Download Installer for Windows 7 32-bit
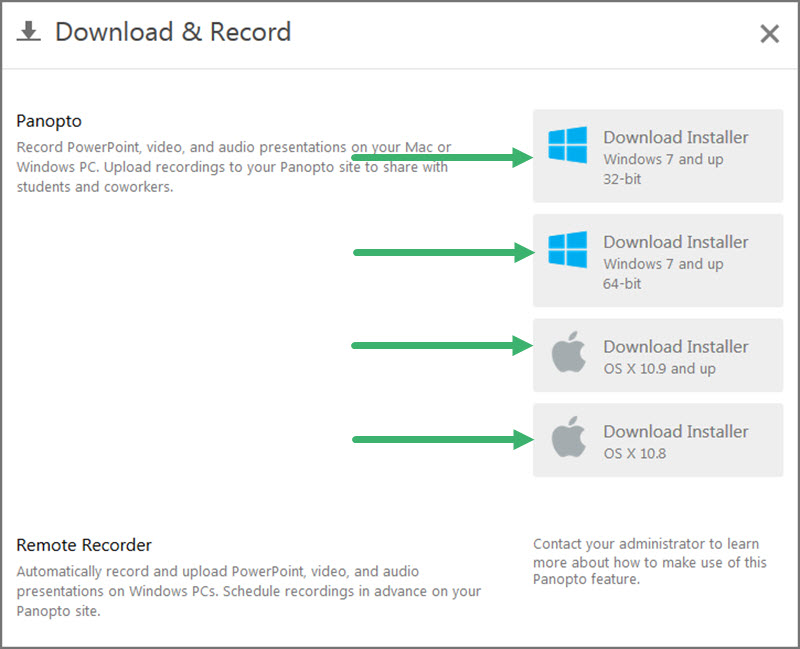Image resolution: width=800 pixels, height=649 pixels. click(658, 156)
